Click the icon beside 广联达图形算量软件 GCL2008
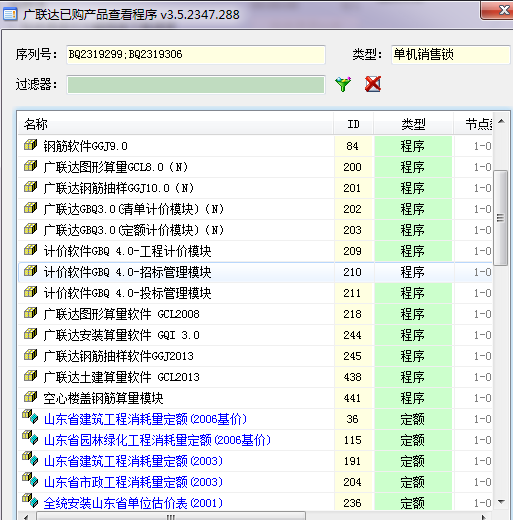 [30, 313]
